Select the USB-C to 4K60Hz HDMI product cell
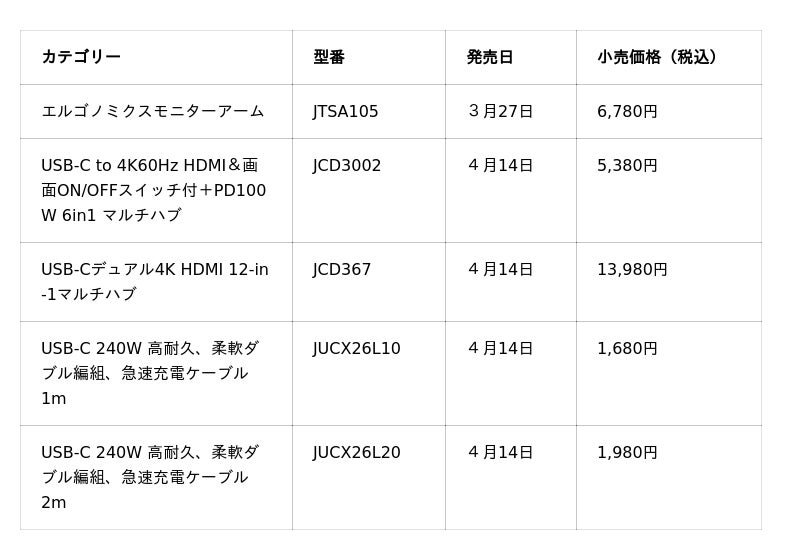The height and width of the screenshot is (560, 800). click(154, 190)
